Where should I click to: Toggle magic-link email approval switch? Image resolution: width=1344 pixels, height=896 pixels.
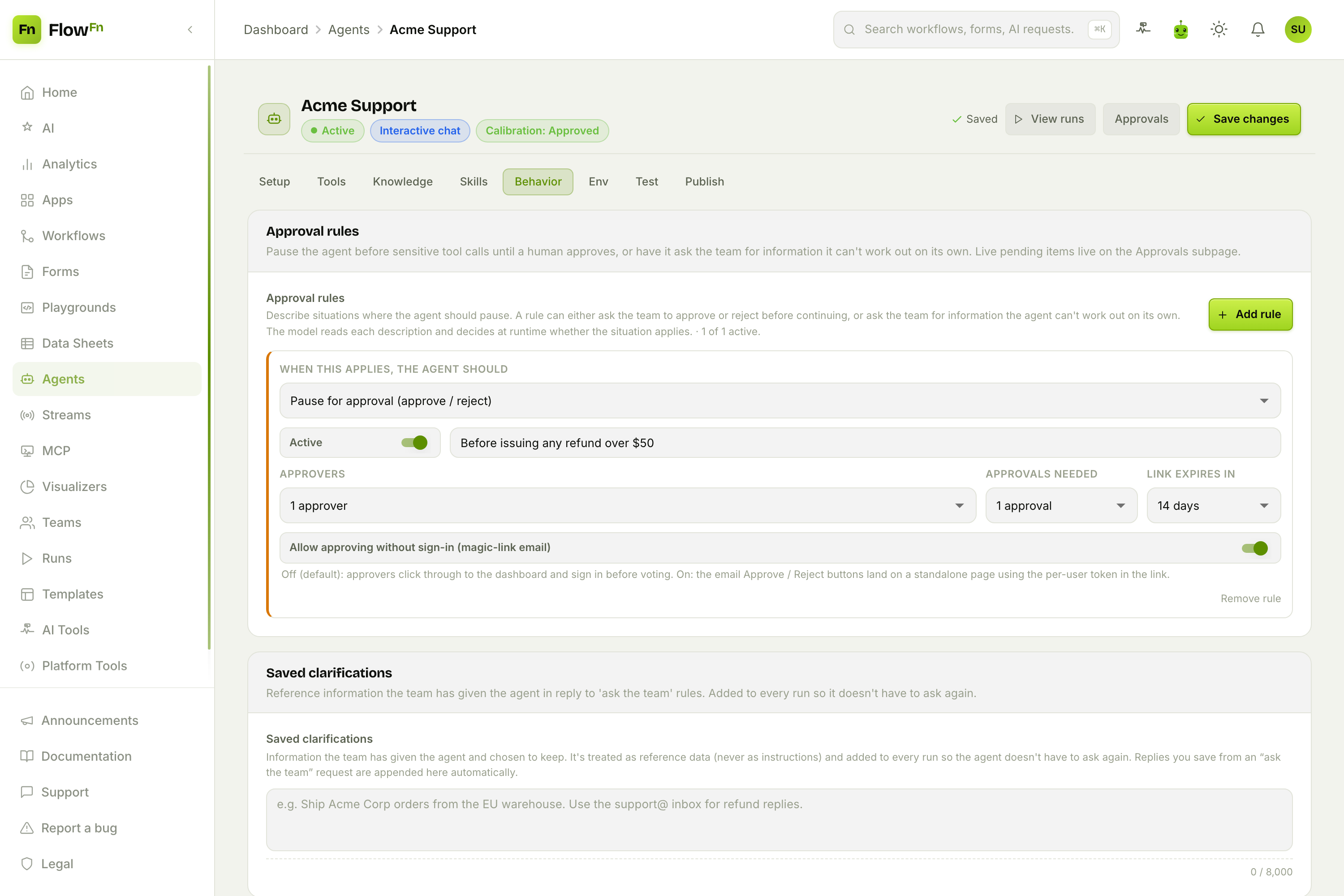click(1255, 548)
